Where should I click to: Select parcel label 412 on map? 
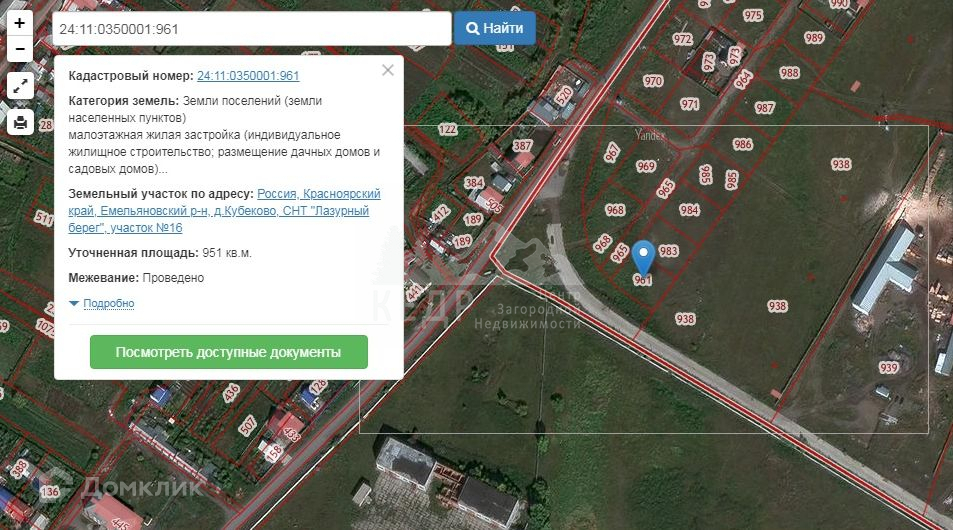pos(440,214)
